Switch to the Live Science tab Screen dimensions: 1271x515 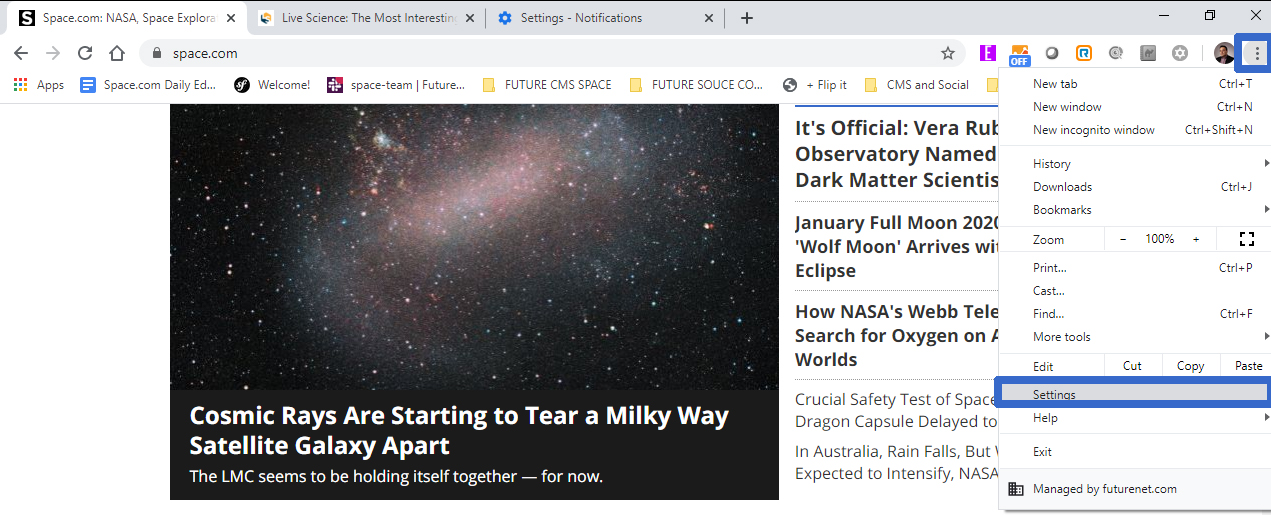(x=366, y=18)
